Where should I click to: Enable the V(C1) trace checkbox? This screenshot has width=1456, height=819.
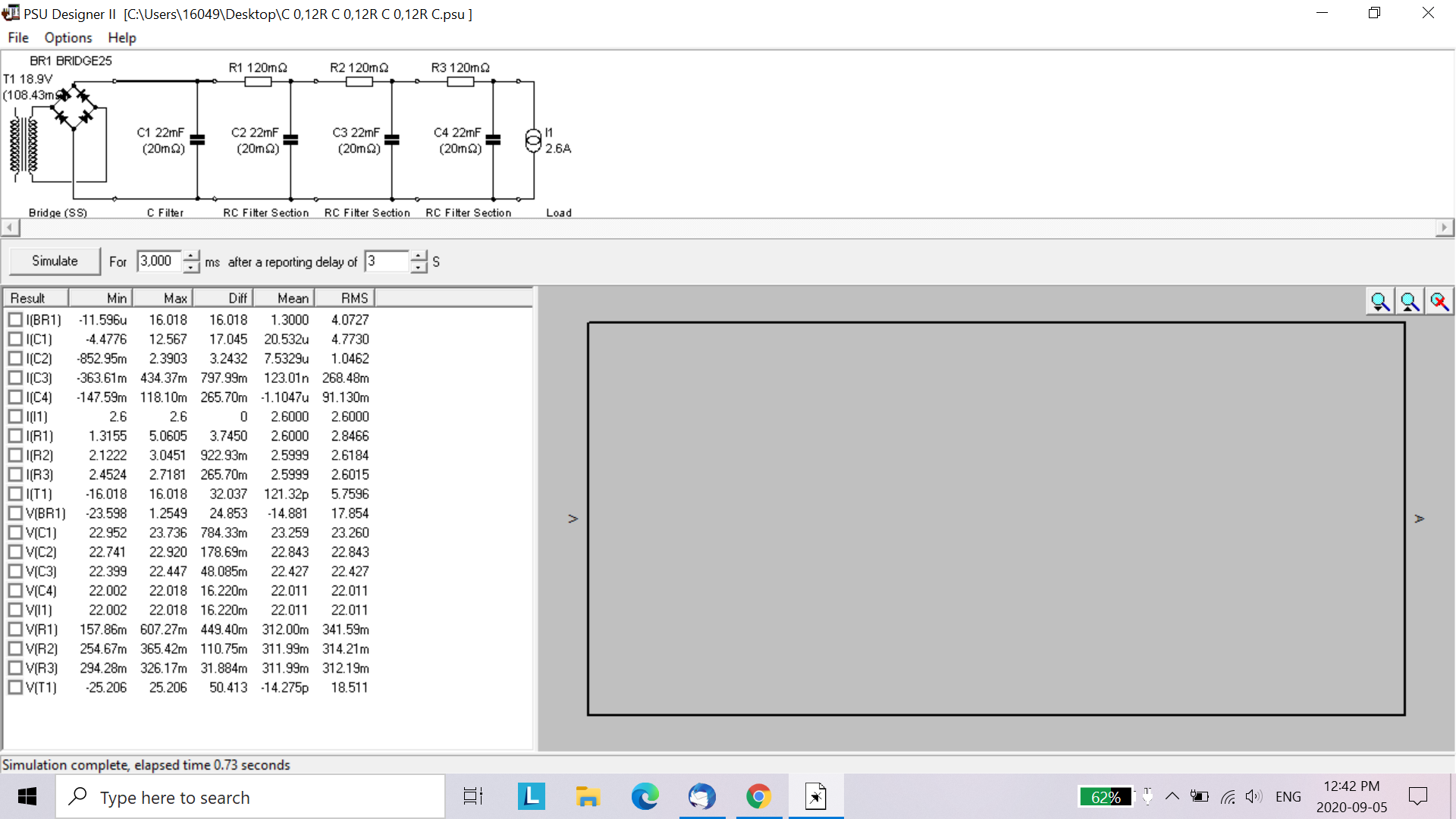tap(15, 532)
